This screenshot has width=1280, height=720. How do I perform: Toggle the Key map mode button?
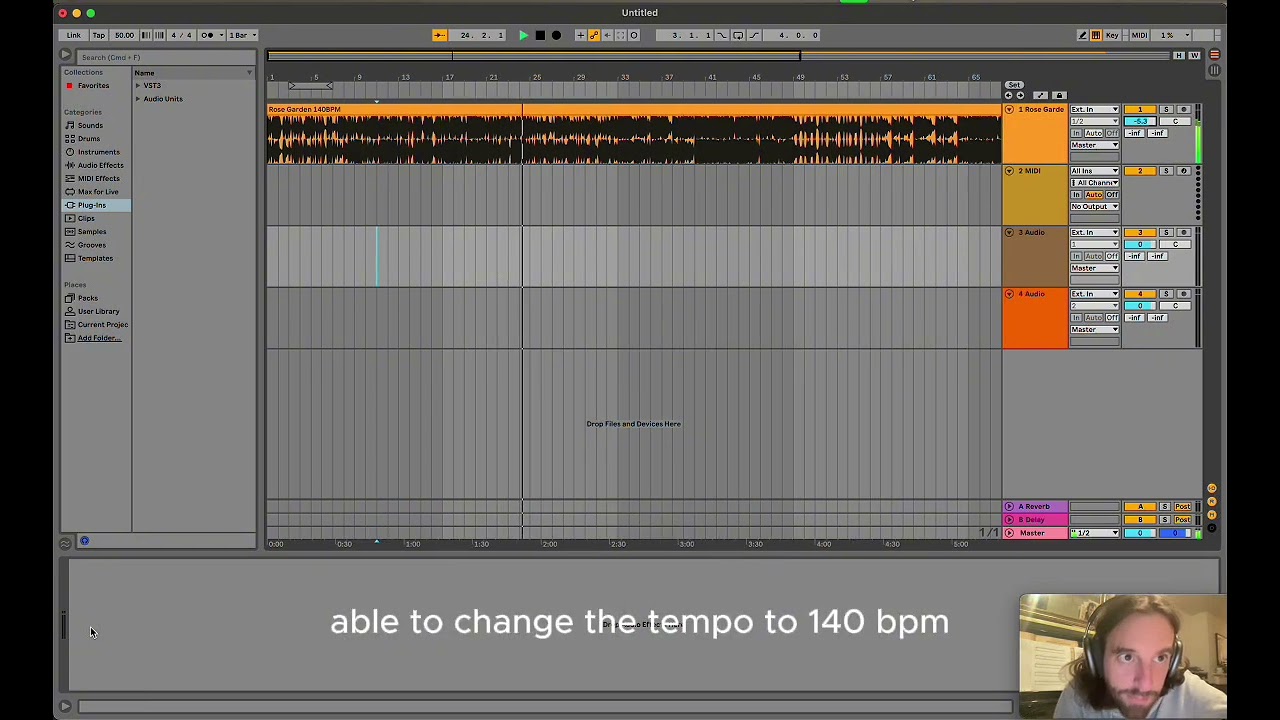pos(1112,35)
